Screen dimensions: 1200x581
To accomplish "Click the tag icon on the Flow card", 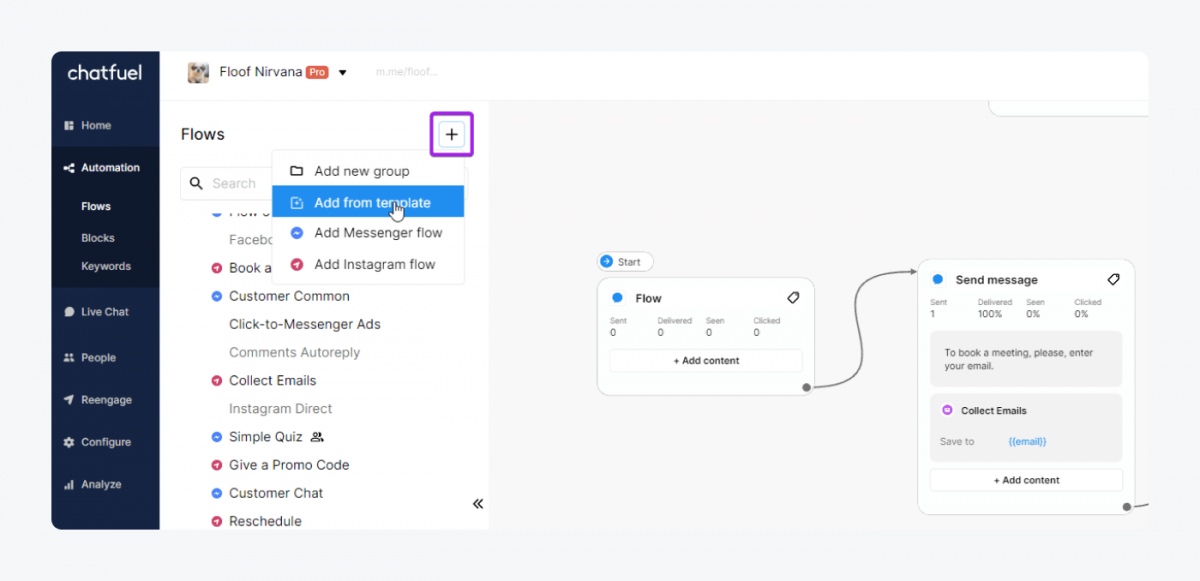I will pos(793,297).
